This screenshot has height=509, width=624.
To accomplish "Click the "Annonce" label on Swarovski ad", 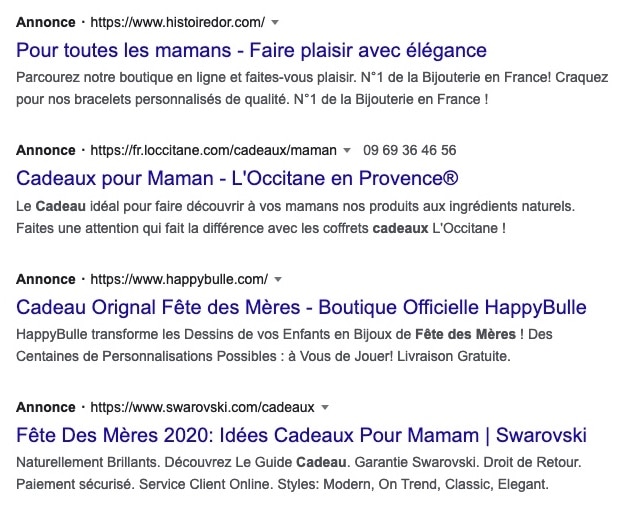I will pyautogui.click(x=46, y=407).
